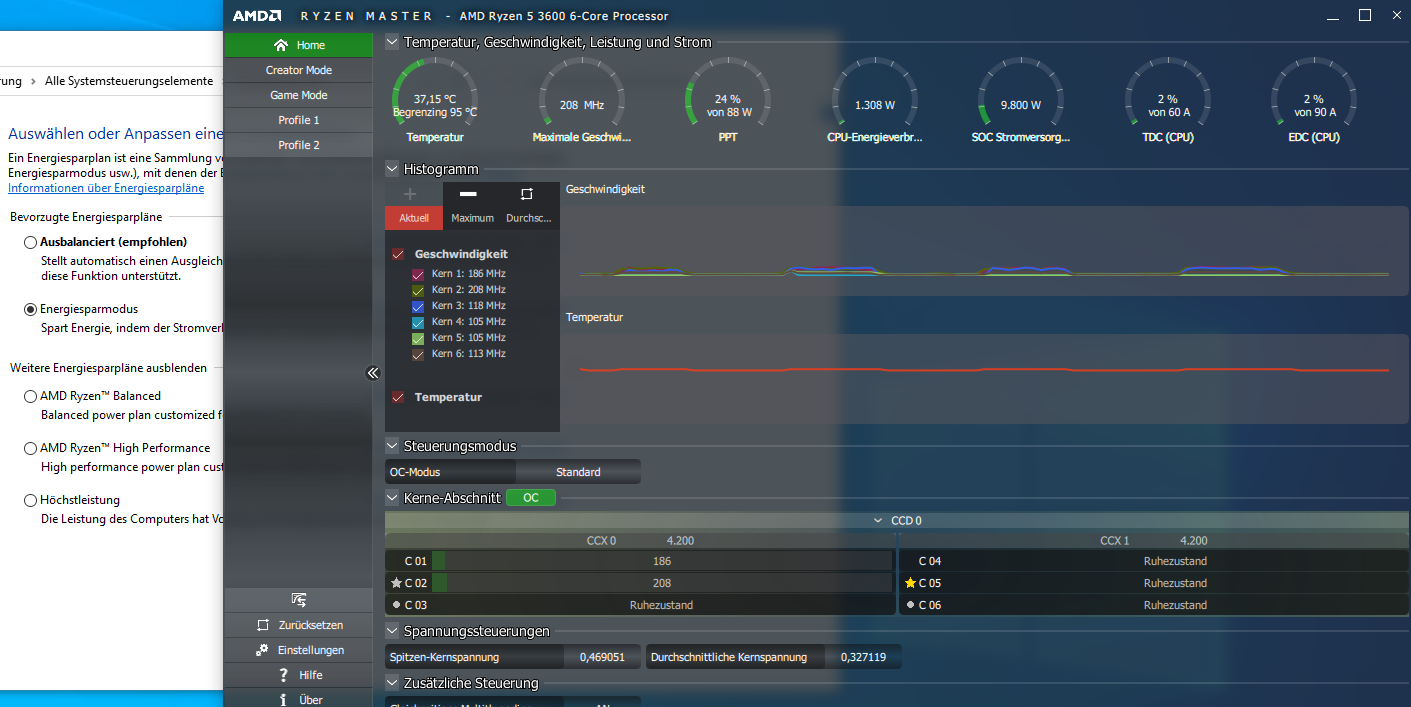Viewport: 1411px width, 707px height.
Task: Click the plus icon in Histogramm panel
Action: pos(409,194)
